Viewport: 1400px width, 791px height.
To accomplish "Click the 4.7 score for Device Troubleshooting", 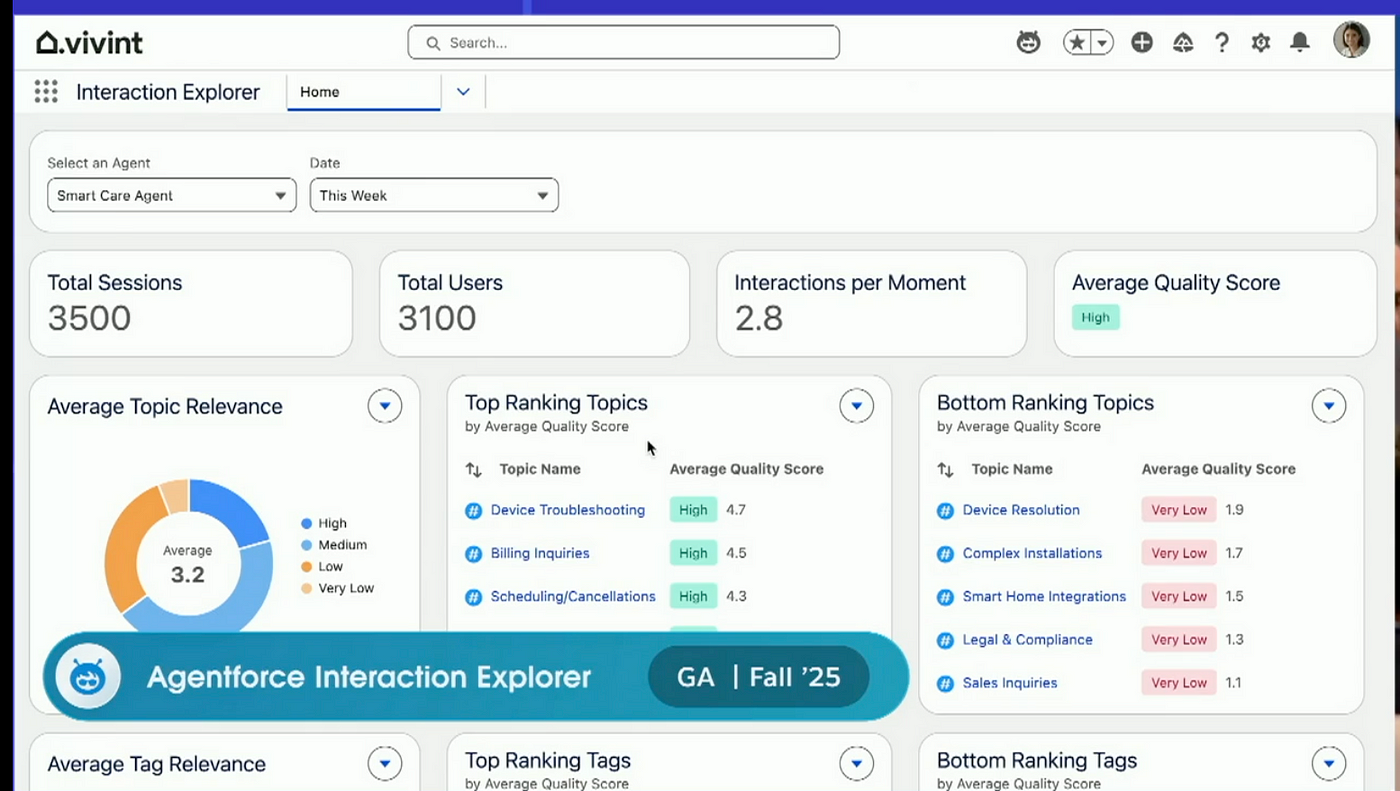I will [x=736, y=510].
